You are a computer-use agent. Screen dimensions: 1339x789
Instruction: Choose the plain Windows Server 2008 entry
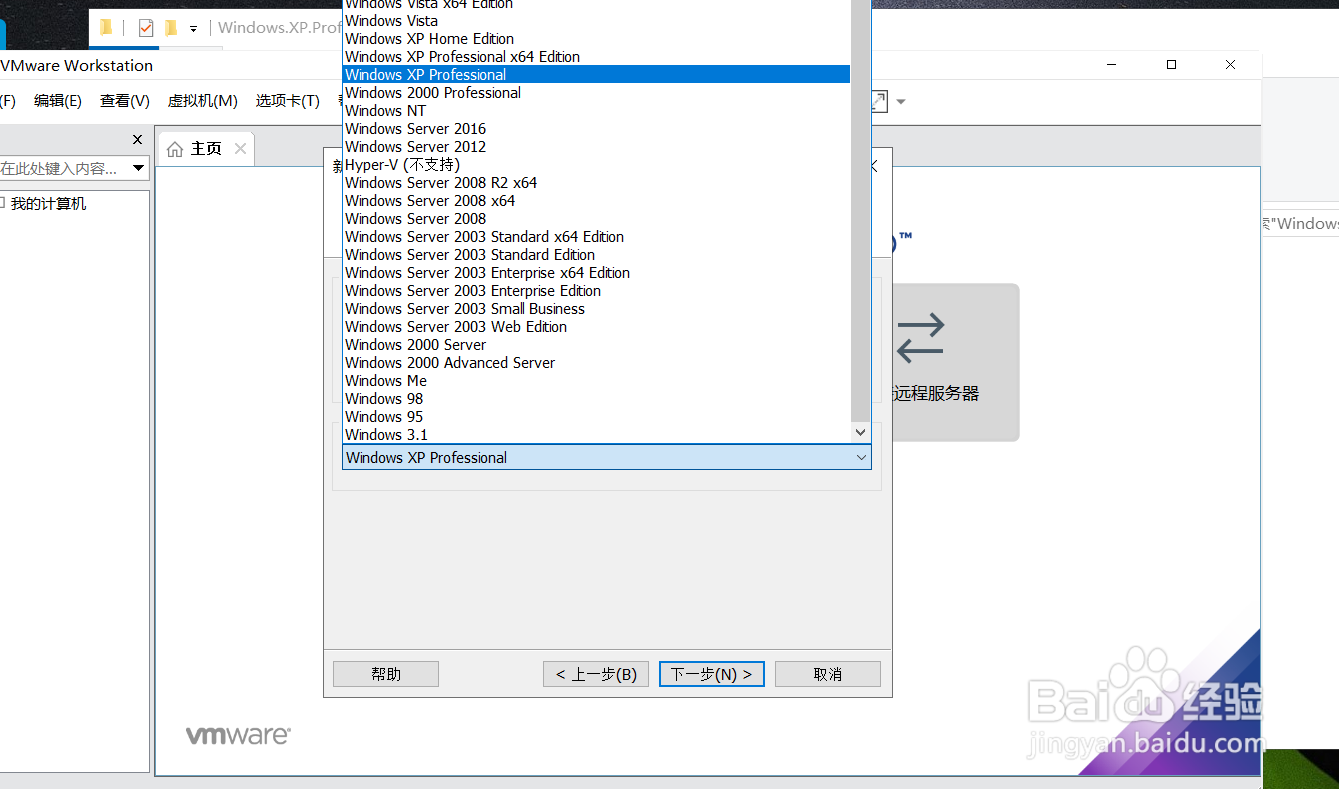[596, 219]
